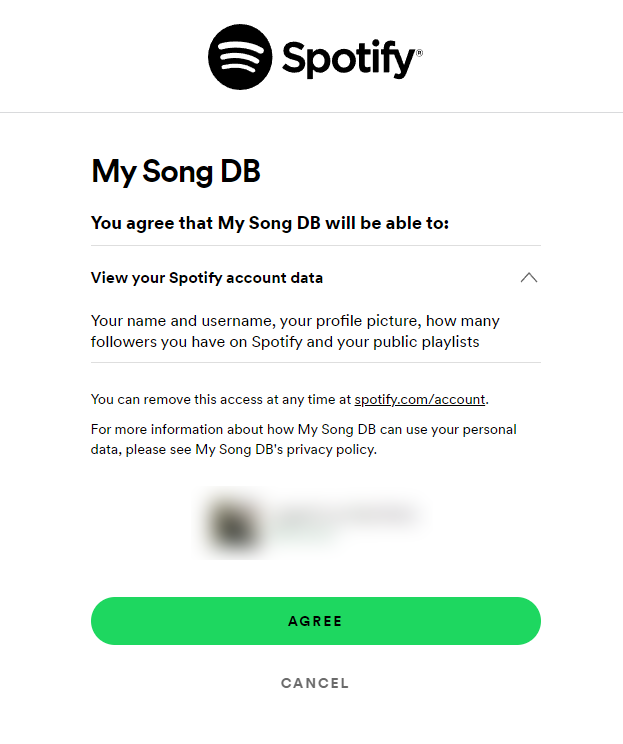
Task: Click the text followers you have on Spotify
Action: [x=196, y=342]
